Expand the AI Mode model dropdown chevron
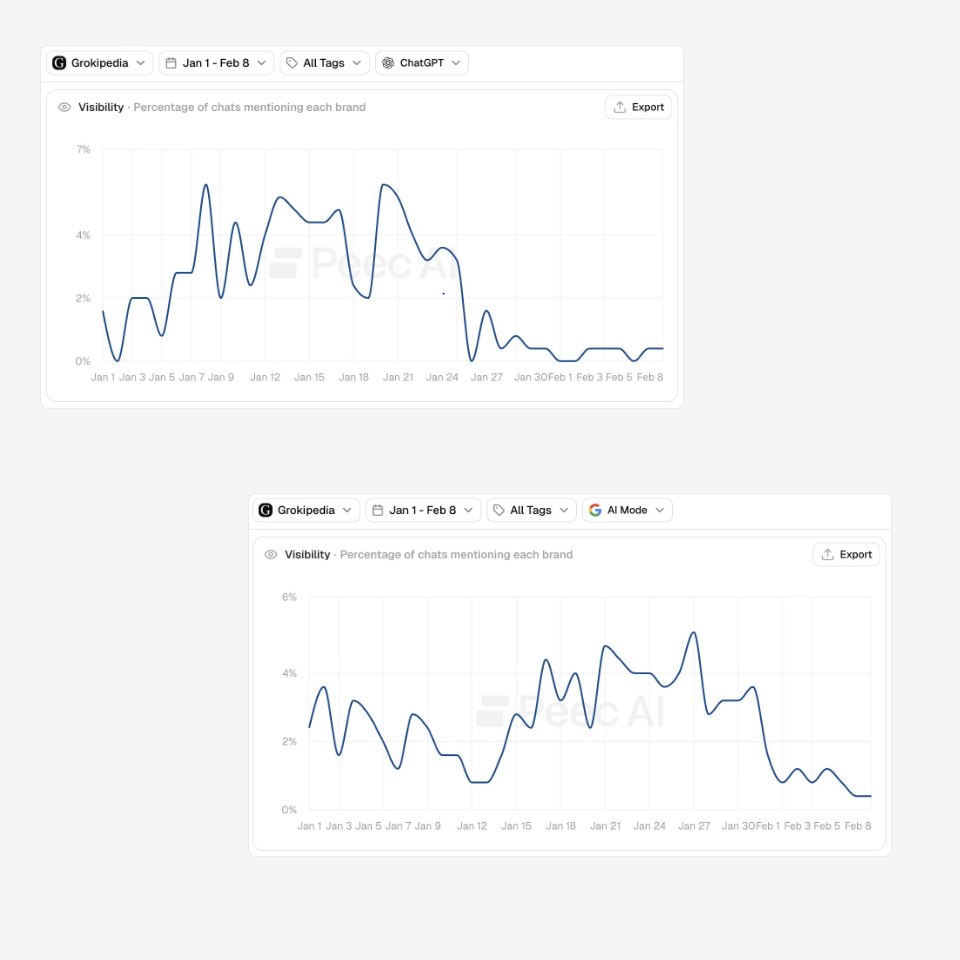The image size is (960, 960). (659, 510)
